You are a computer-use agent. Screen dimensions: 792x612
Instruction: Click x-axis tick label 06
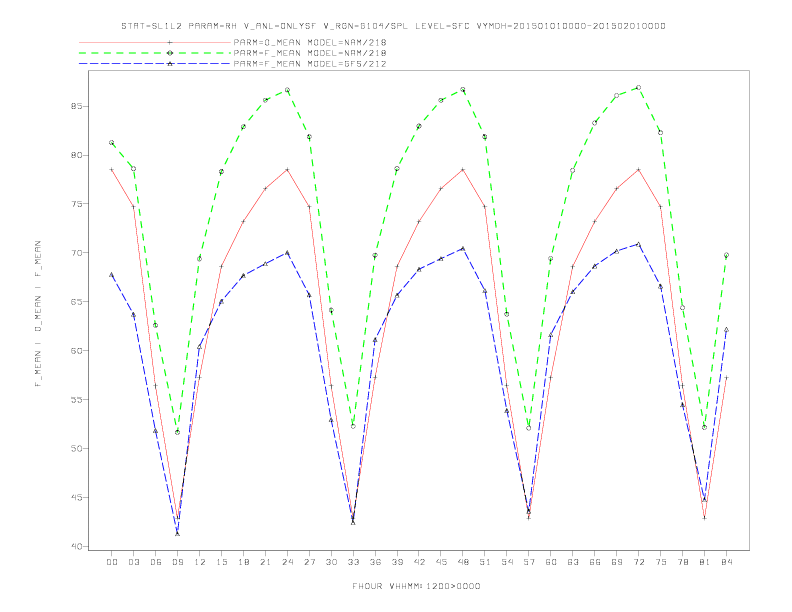[x=156, y=562]
